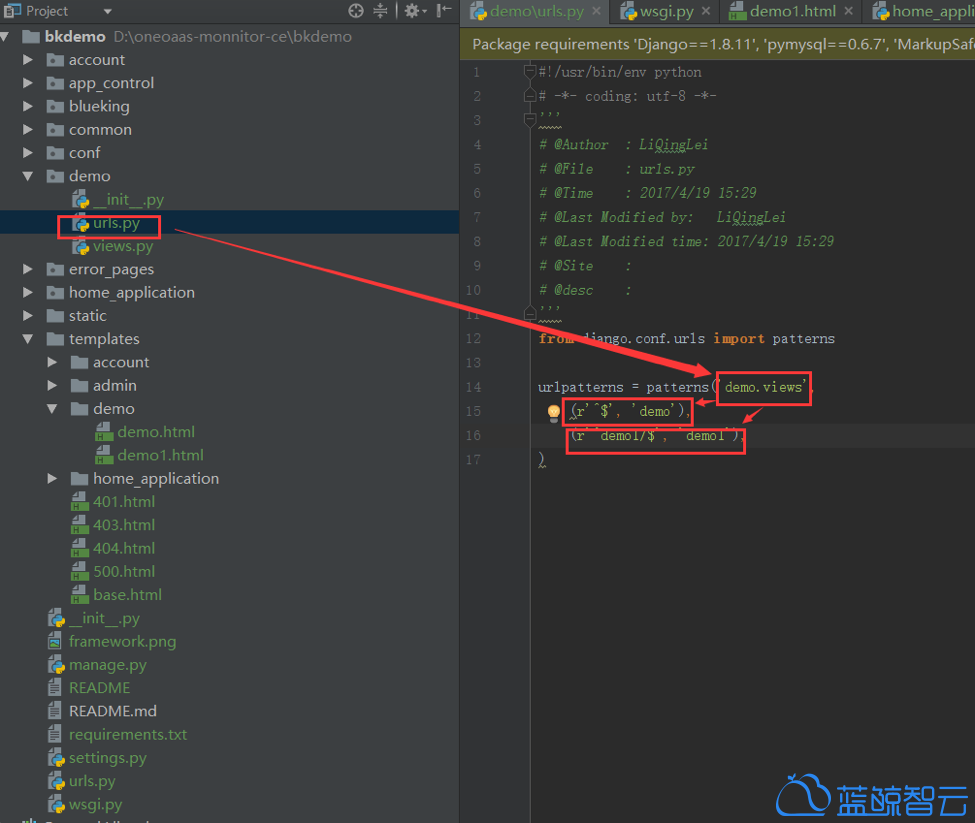Screen dimensions: 975x823
Task: Click line number 17 in gutter
Action: 473,460
